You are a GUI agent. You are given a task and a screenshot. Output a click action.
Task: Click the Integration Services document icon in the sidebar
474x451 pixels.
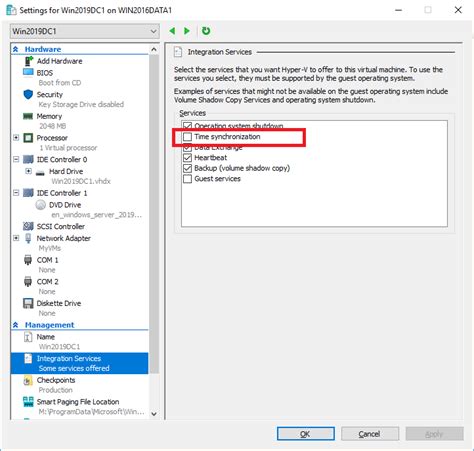tap(28, 359)
